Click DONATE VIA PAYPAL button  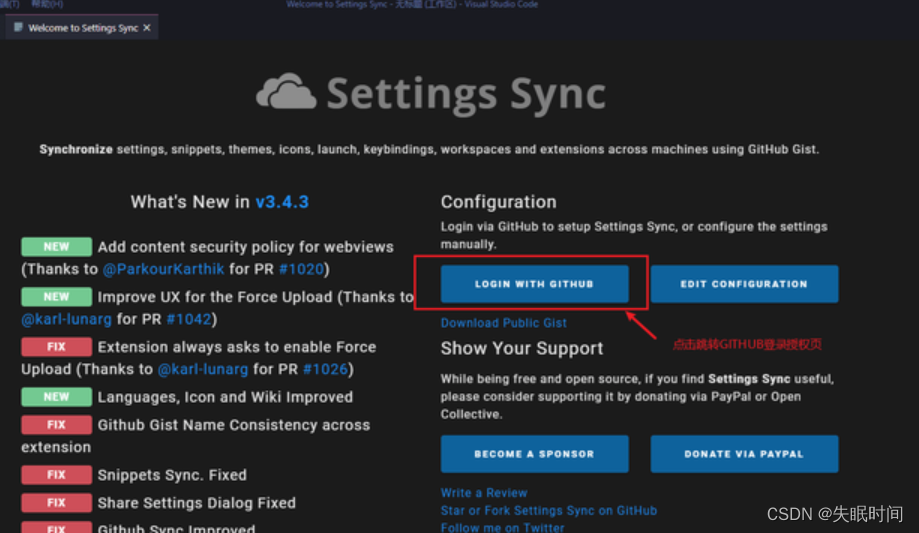[x=744, y=454]
